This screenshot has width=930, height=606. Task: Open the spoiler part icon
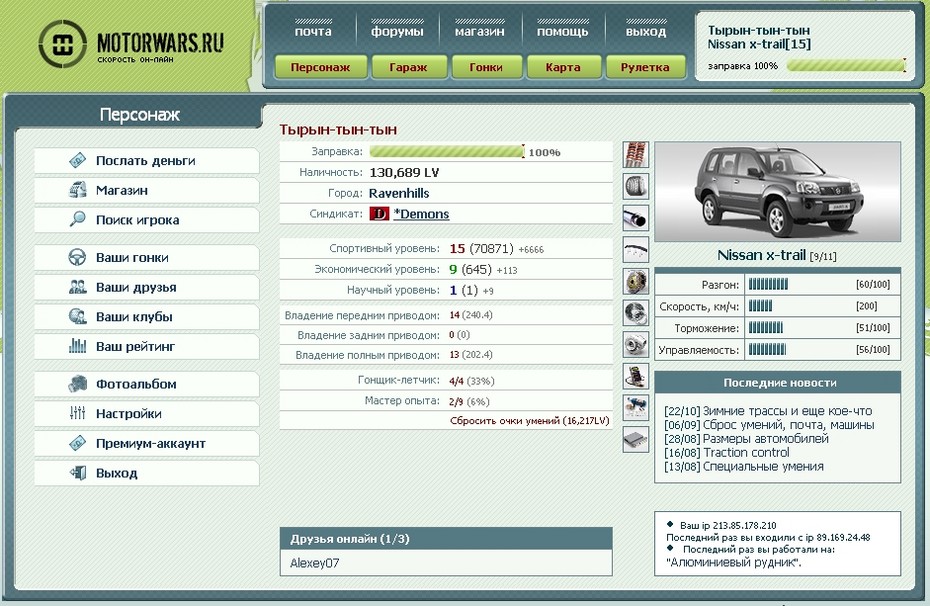click(635, 250)
